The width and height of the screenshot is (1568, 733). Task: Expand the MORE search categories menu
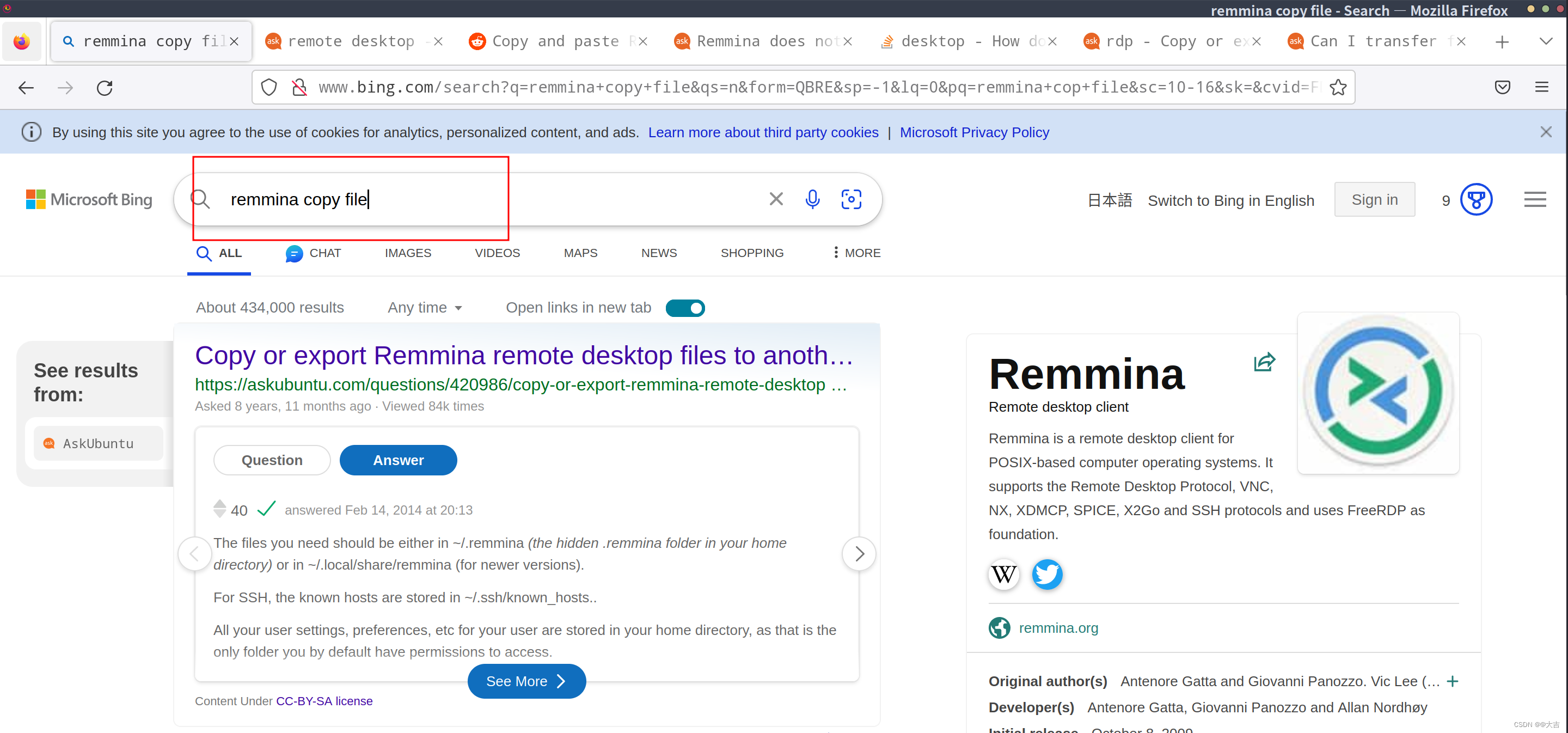pyautogui.click(x=856, y=253)
